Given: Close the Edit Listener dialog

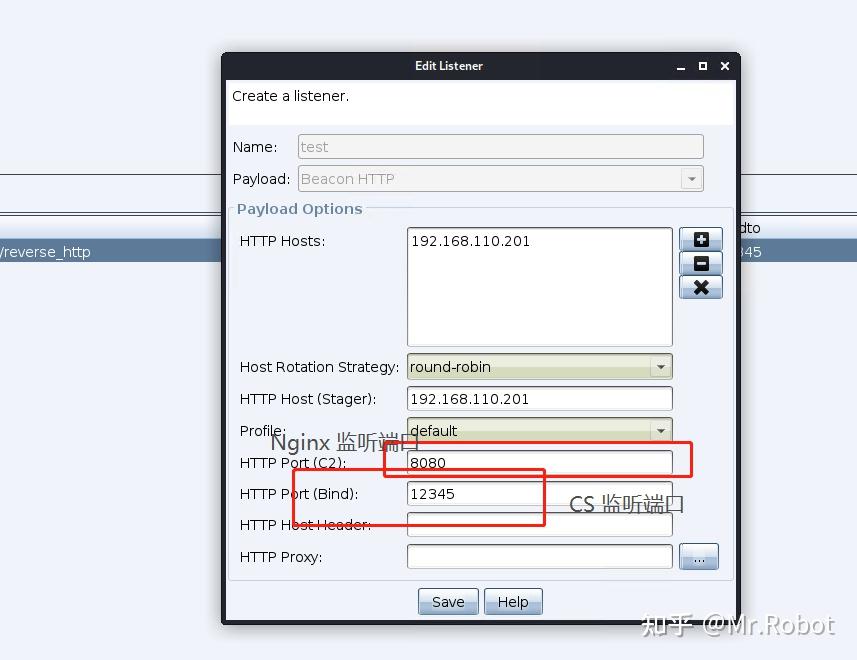Looking at the screenshot, I should [725, 66].
